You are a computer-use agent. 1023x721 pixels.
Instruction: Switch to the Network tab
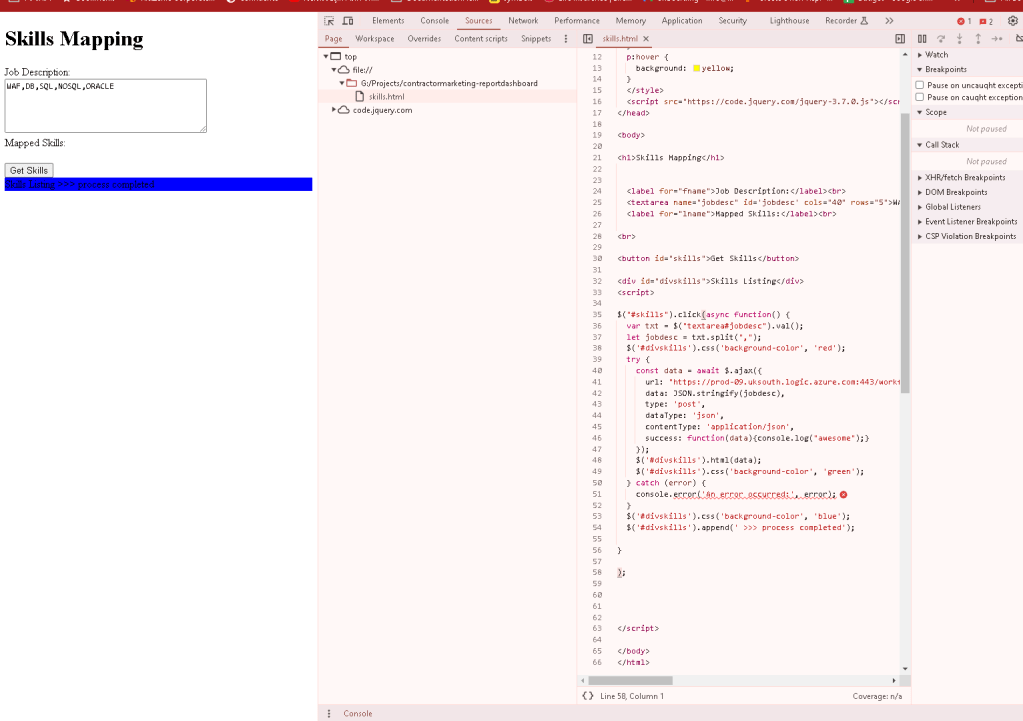[x=523, y=21]
